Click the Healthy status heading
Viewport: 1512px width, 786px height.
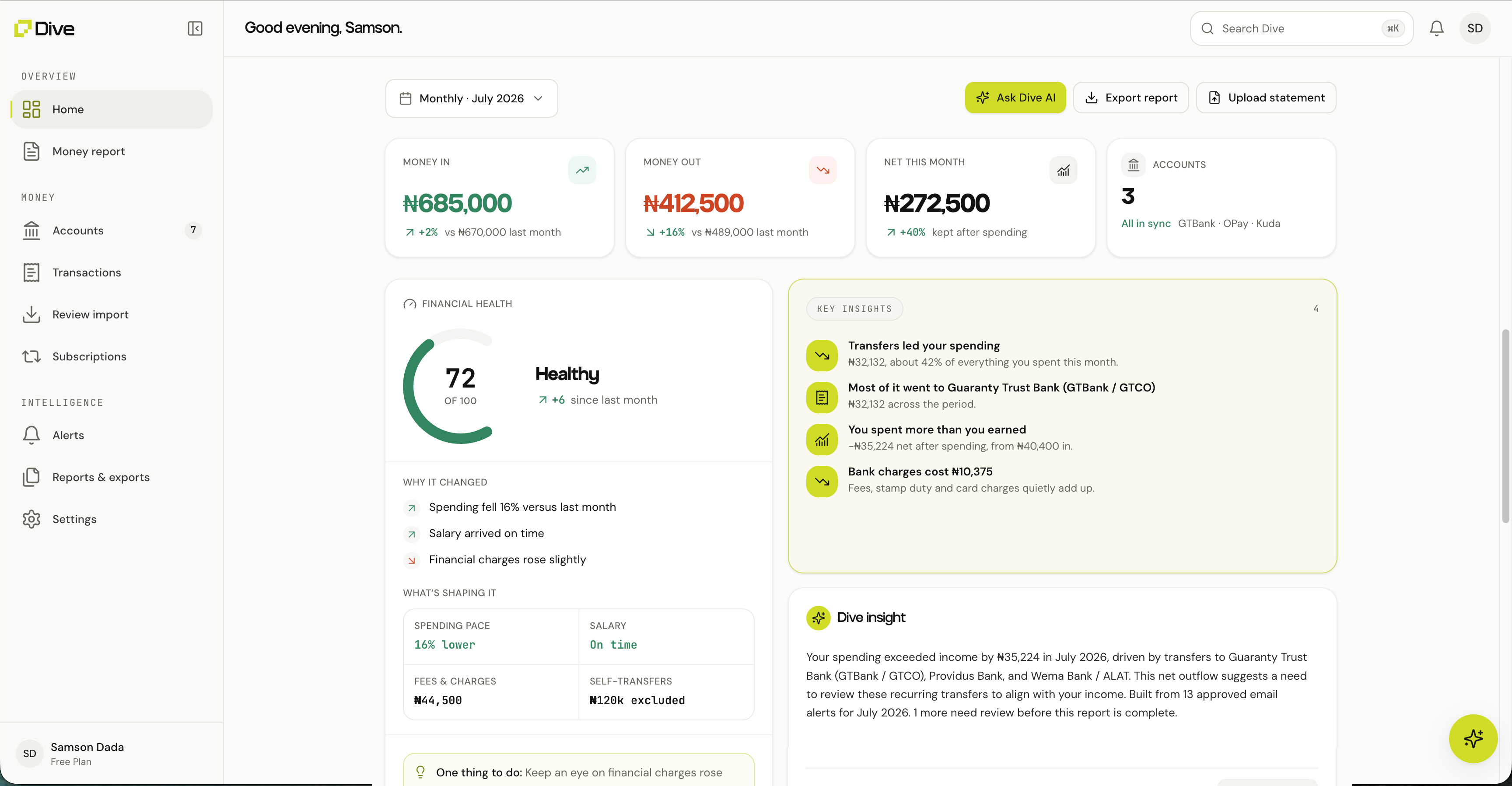click(567, 374)
